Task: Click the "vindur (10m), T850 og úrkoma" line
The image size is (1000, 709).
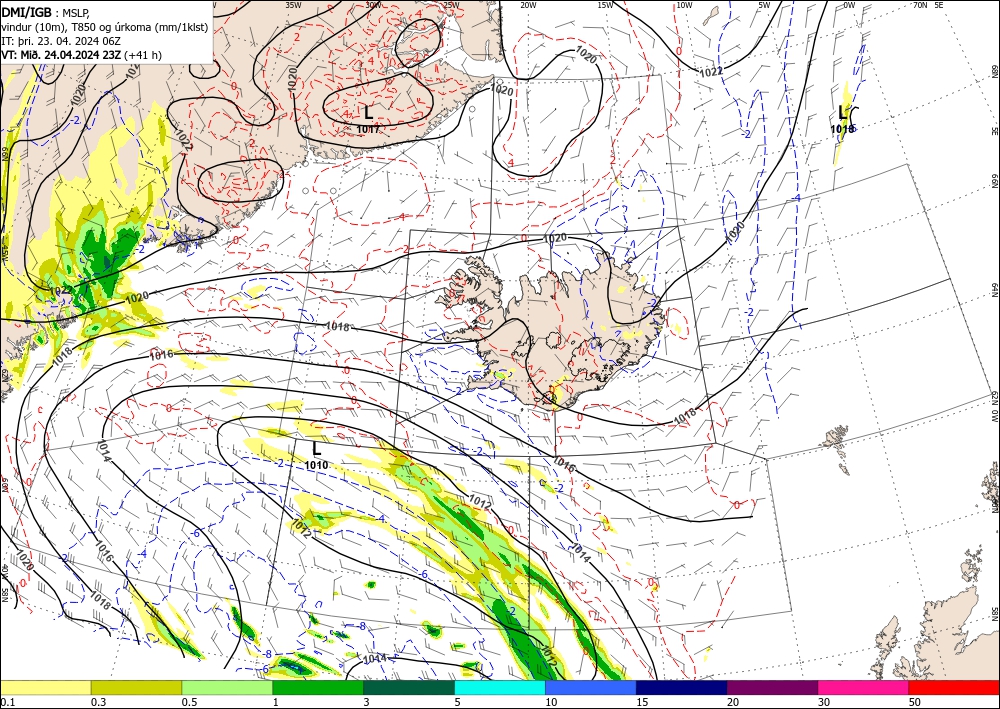Action: (105, 26)
